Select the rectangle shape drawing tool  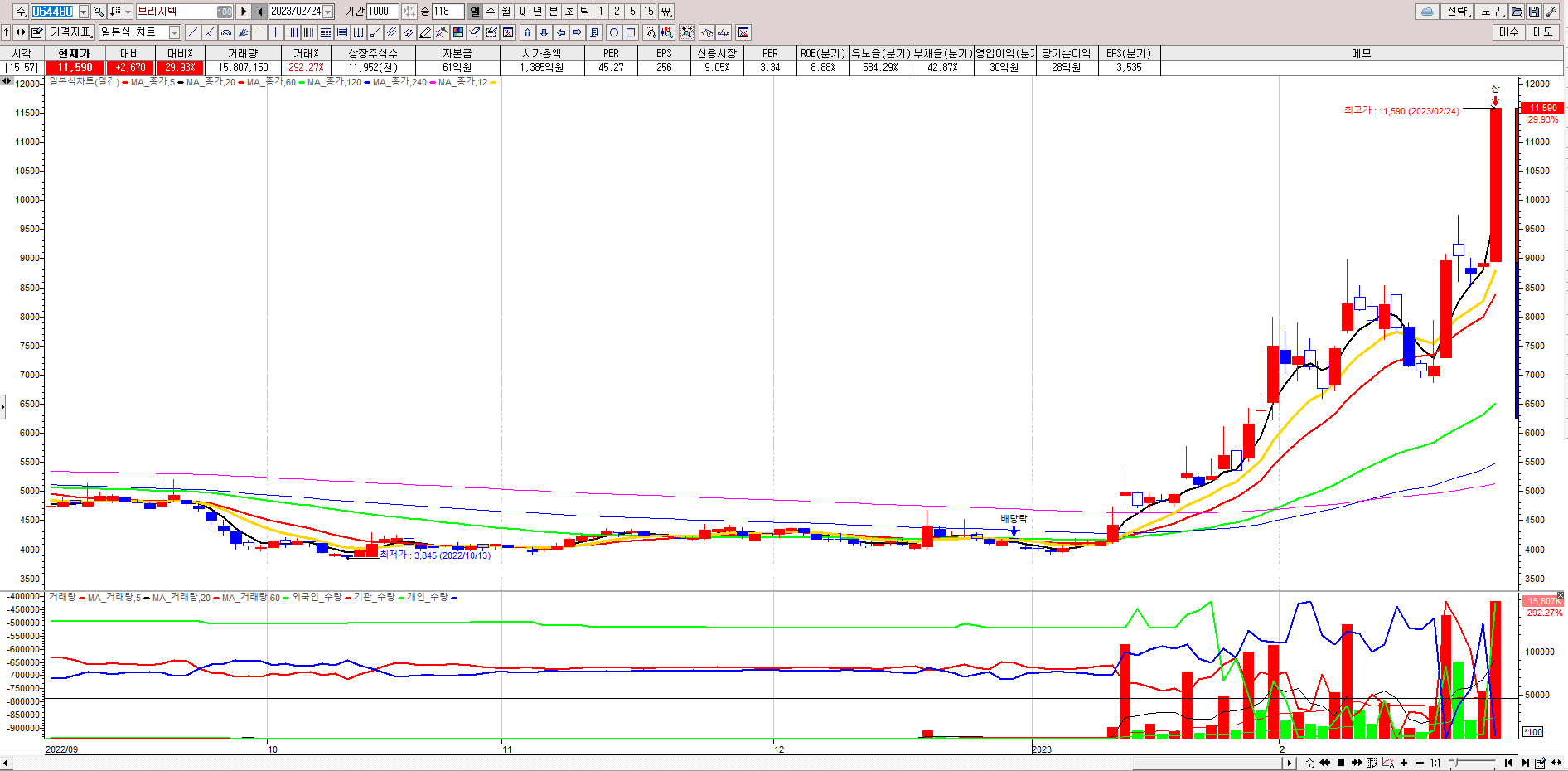click(631, 32)
